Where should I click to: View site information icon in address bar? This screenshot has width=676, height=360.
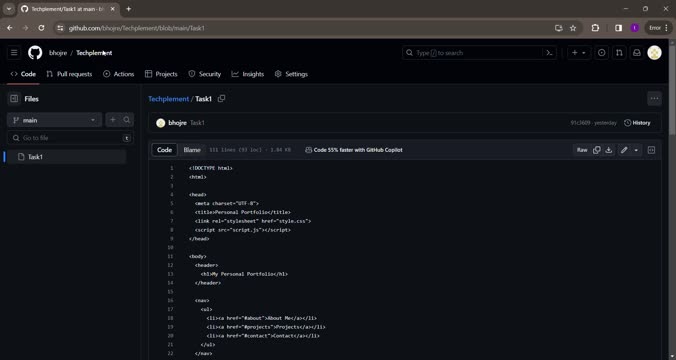coord(60,28)
